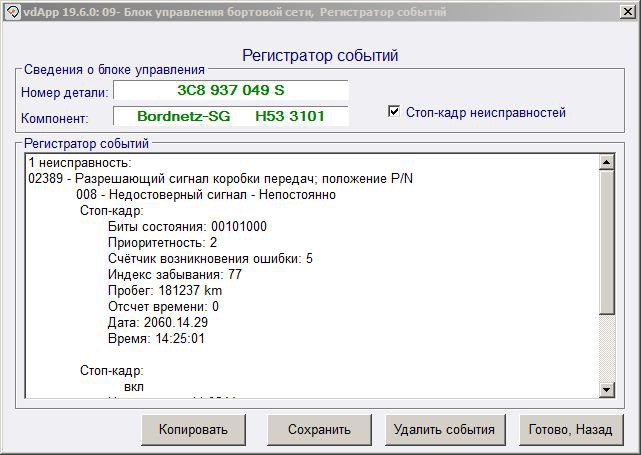Toggle the Стоп-кадр неисправностей checkbox

point(394,112)
